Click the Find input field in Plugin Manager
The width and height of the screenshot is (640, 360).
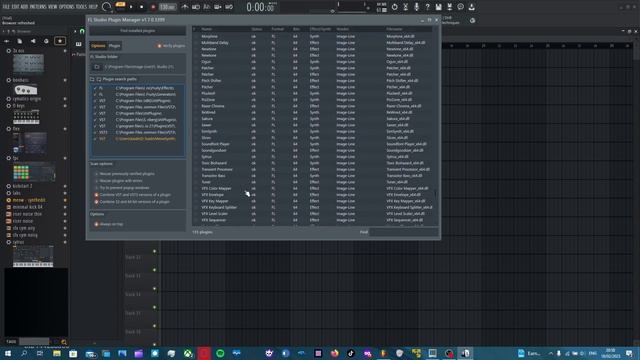[403, 232]
